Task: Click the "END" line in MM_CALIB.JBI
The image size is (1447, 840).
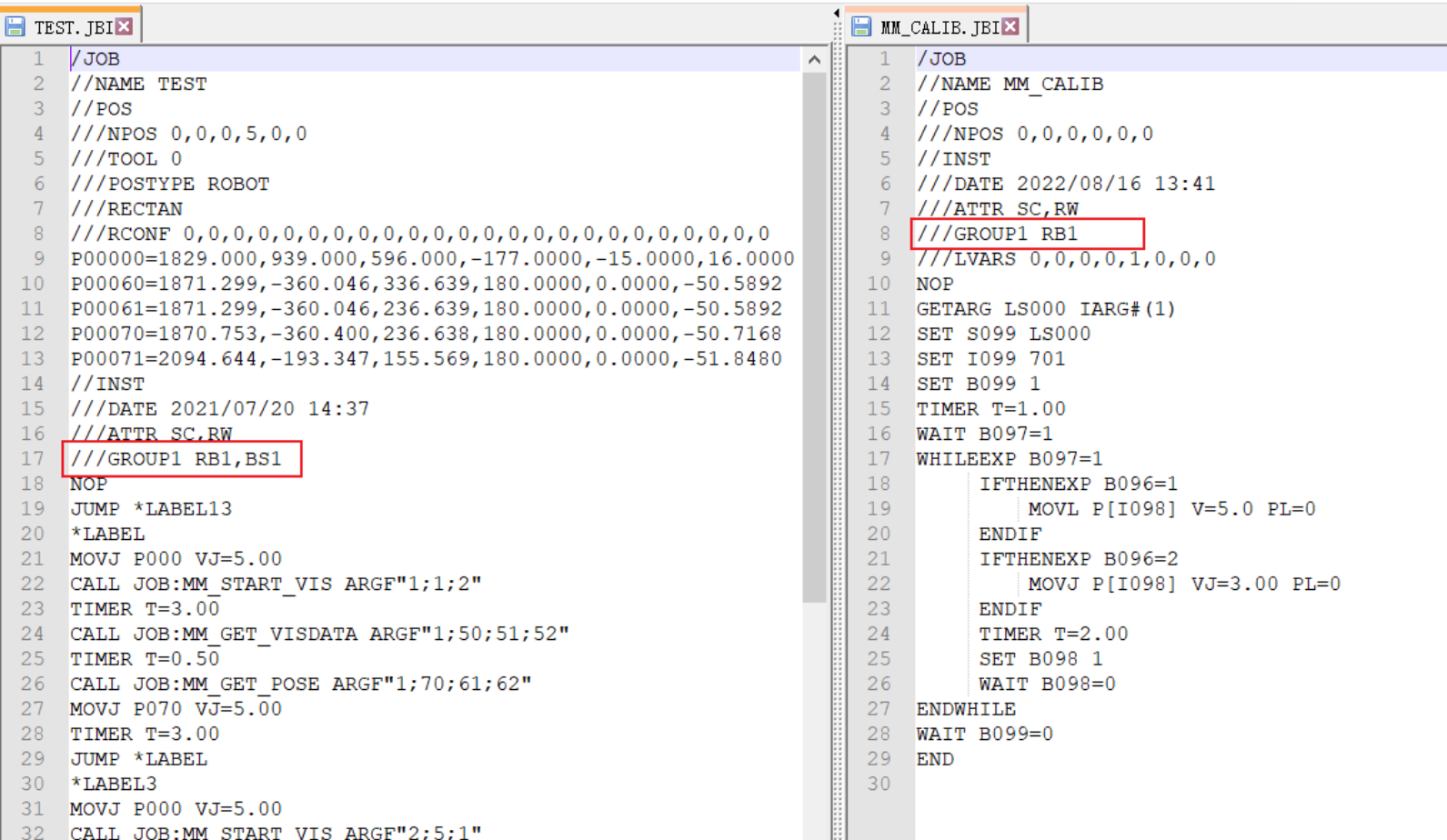Action: point(936,759)
